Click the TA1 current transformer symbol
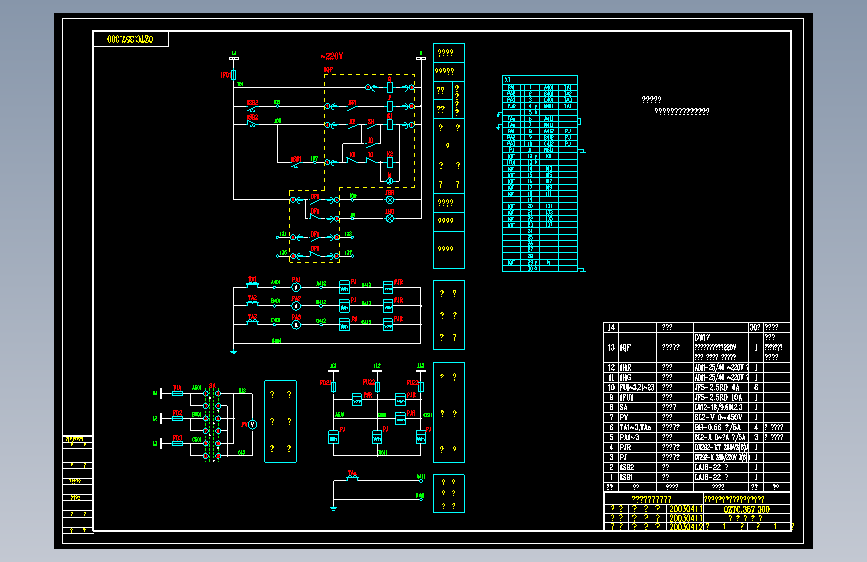 (252, 285)
